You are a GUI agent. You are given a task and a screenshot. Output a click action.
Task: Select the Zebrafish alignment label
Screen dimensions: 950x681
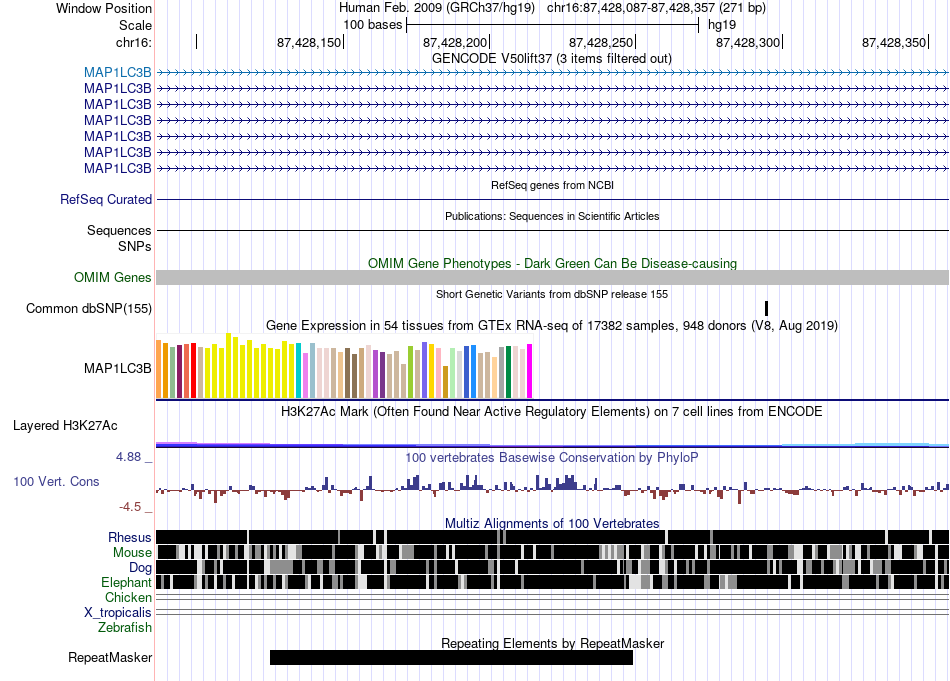click(x=125, y=628)
